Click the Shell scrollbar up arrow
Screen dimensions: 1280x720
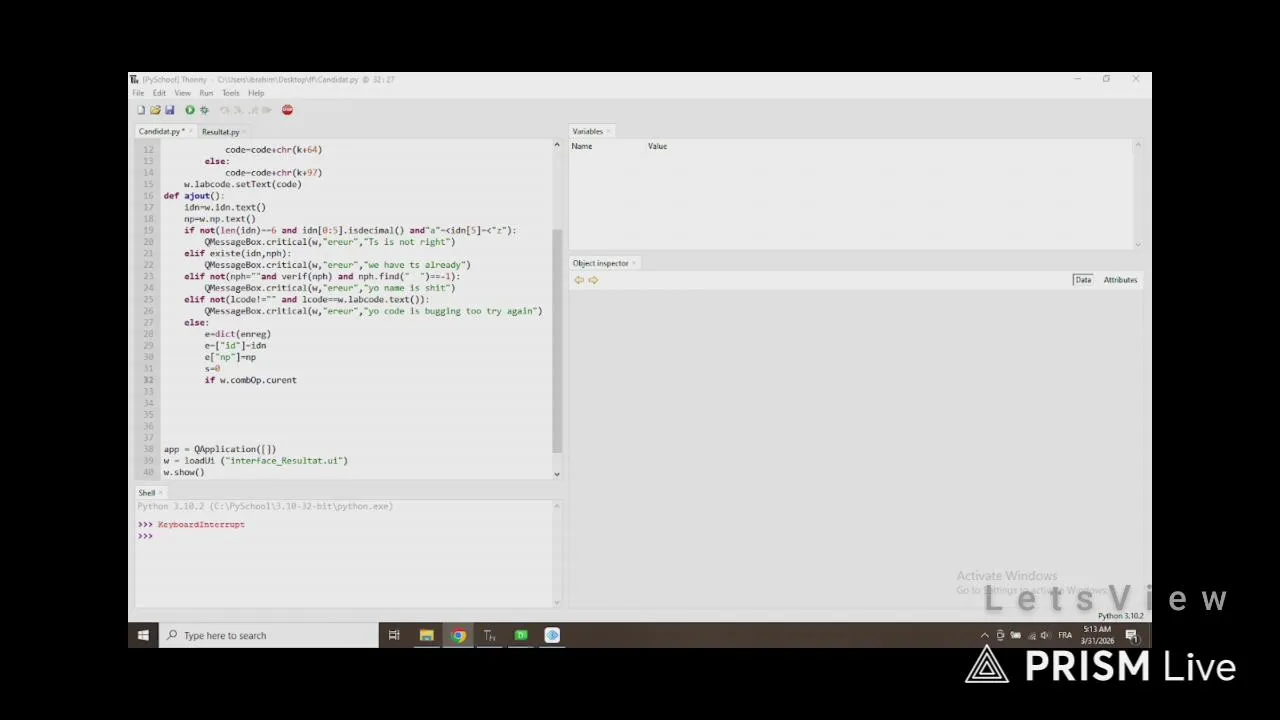tap(557, 506)
